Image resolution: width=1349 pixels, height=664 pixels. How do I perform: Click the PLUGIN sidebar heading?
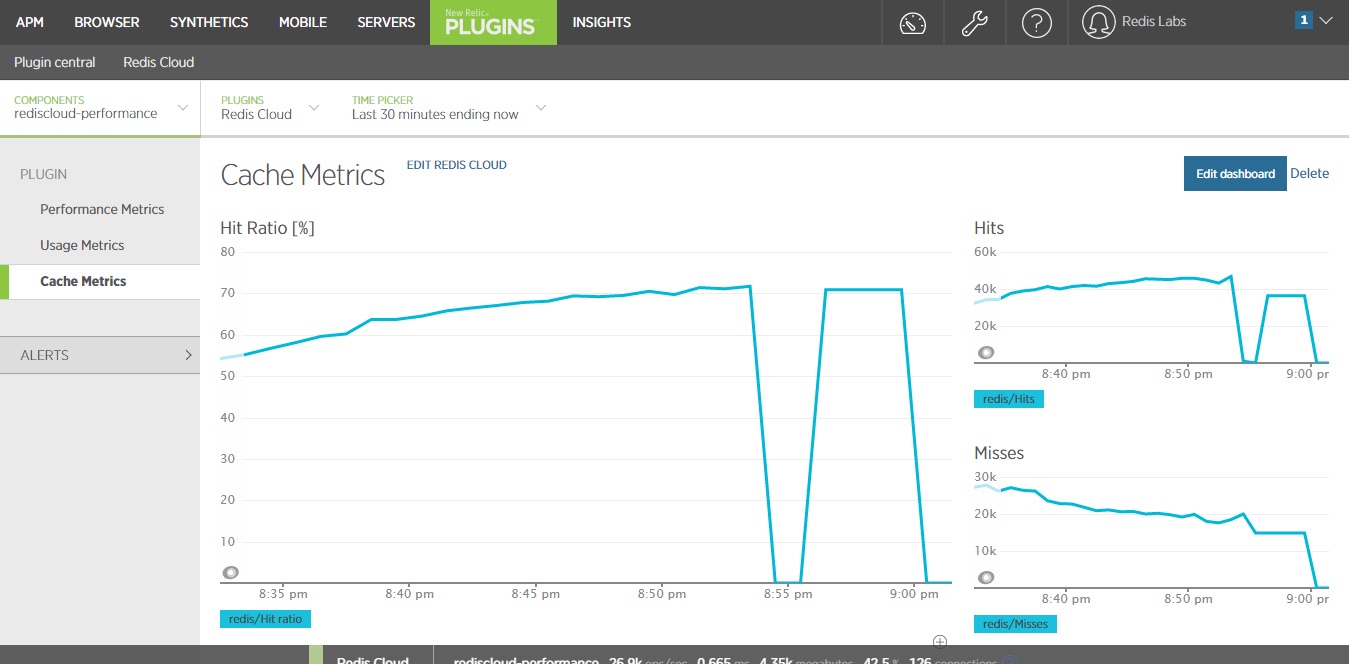point(44,174)
